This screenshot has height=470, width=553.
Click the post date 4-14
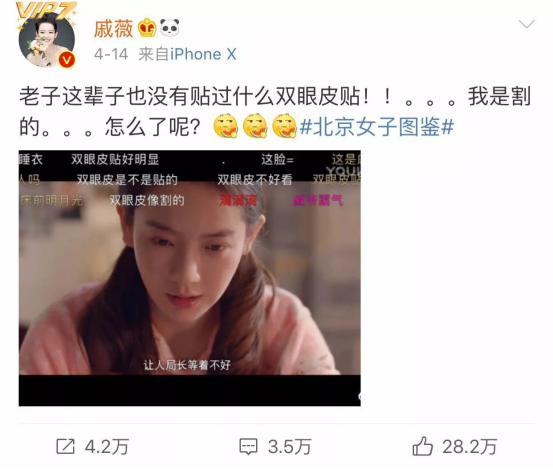click(x=111, y=54)
